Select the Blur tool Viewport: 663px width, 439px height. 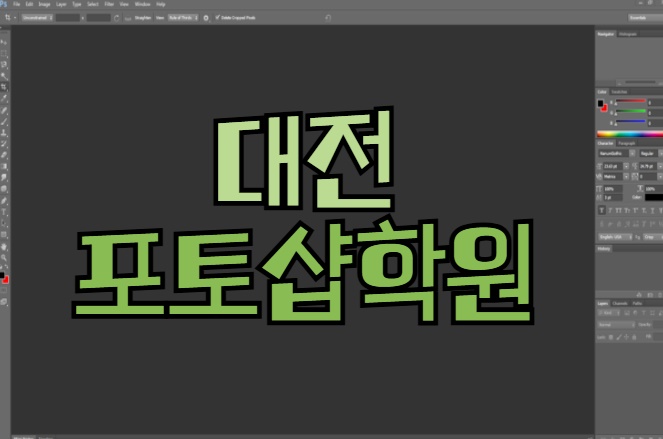(x=4, y=178)
